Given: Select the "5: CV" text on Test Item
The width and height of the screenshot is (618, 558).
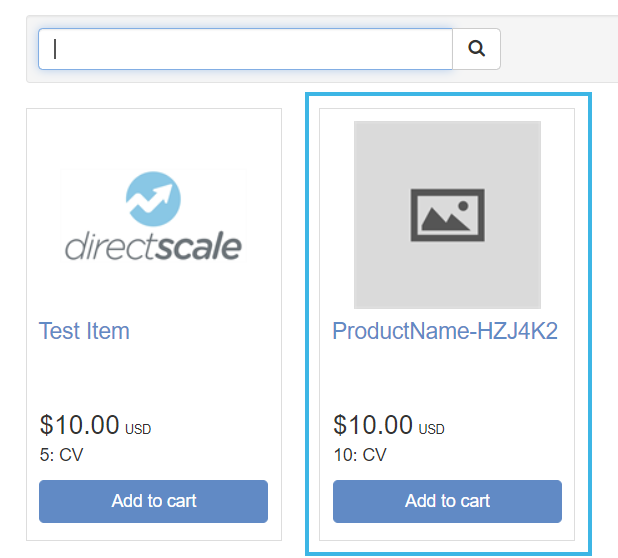Looking at the screenshot, I should [x=61, y=455].
